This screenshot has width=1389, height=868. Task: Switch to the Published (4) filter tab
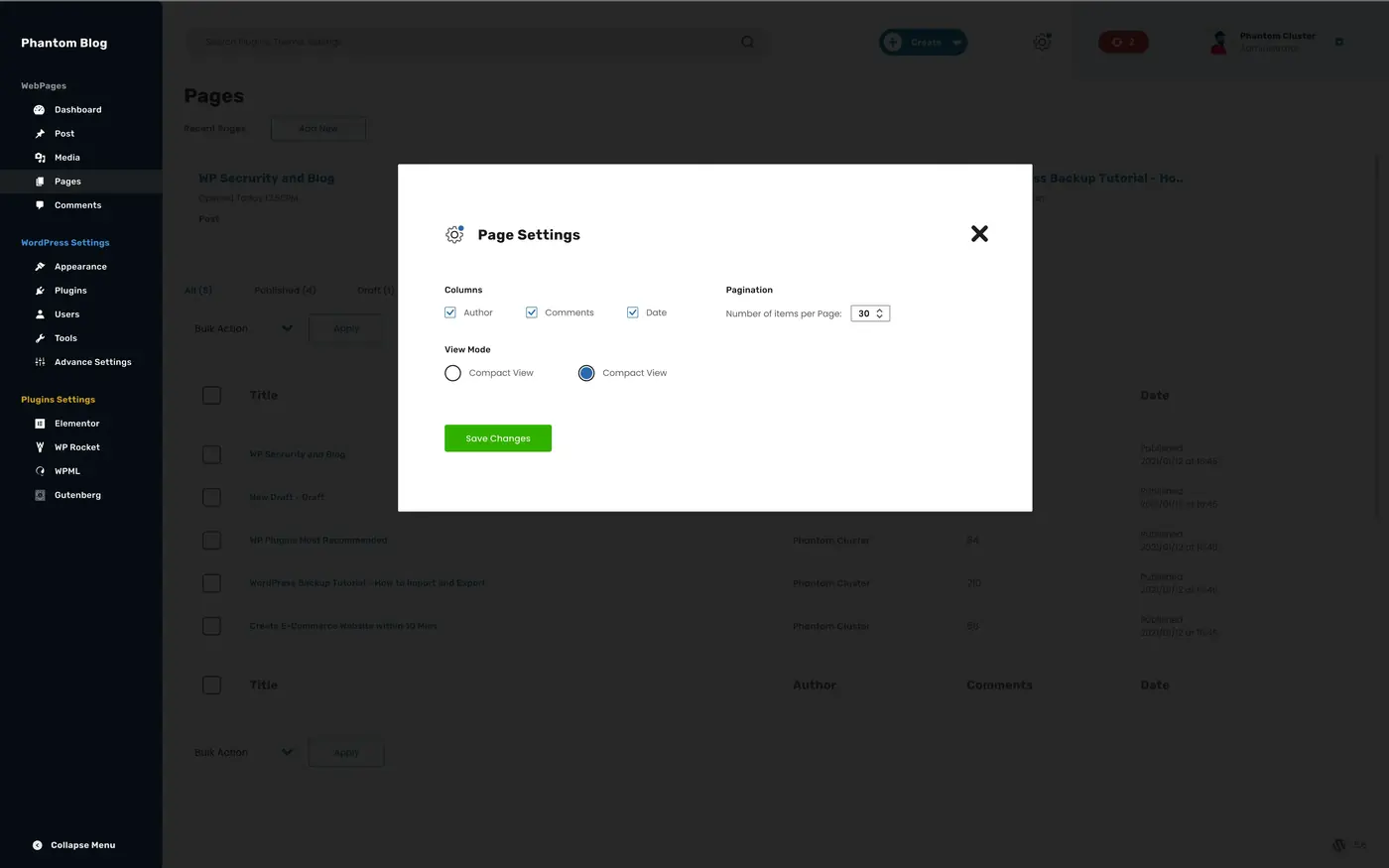pos(285,291)
